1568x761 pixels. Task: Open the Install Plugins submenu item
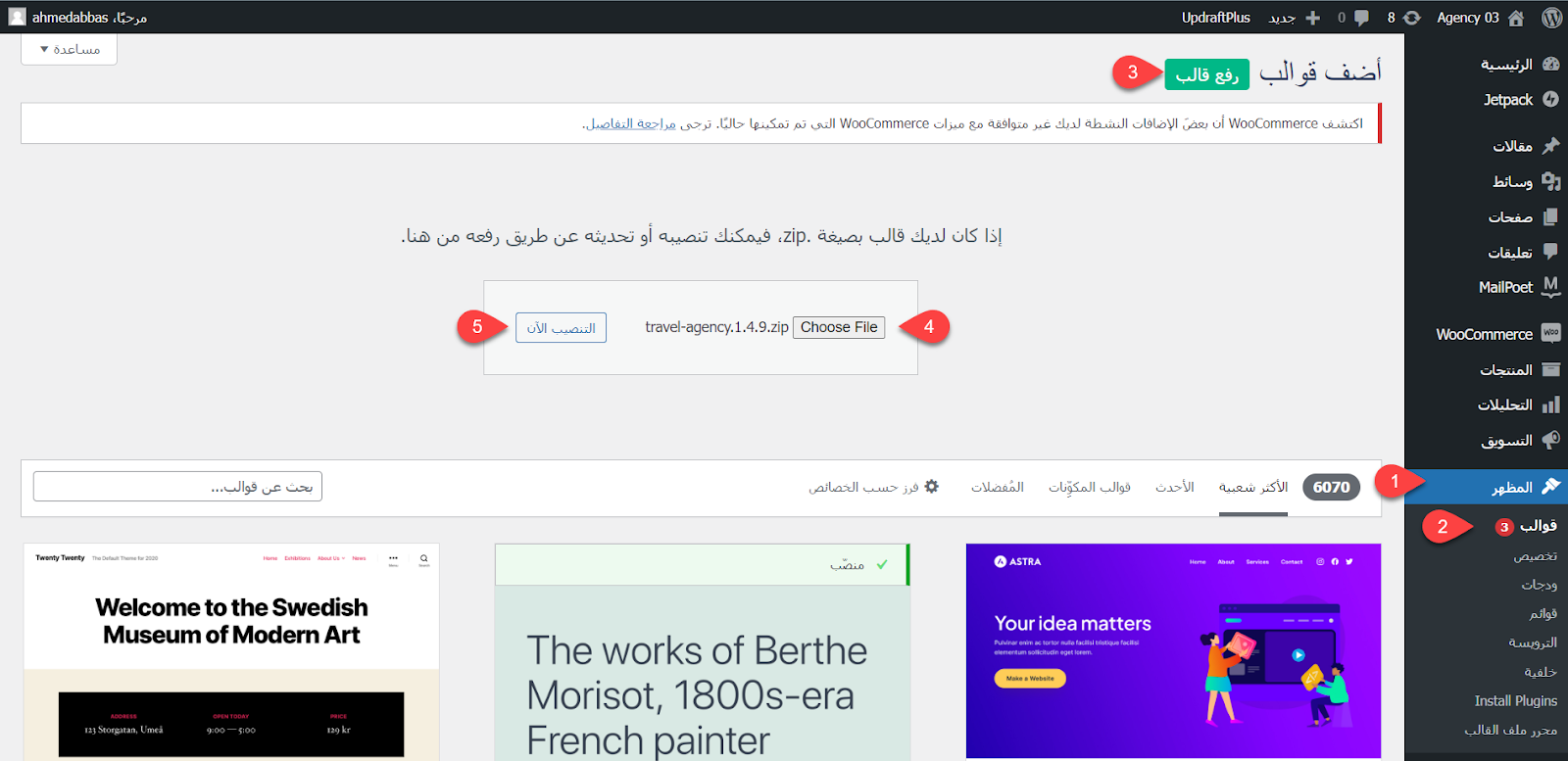click(1516, 701)
